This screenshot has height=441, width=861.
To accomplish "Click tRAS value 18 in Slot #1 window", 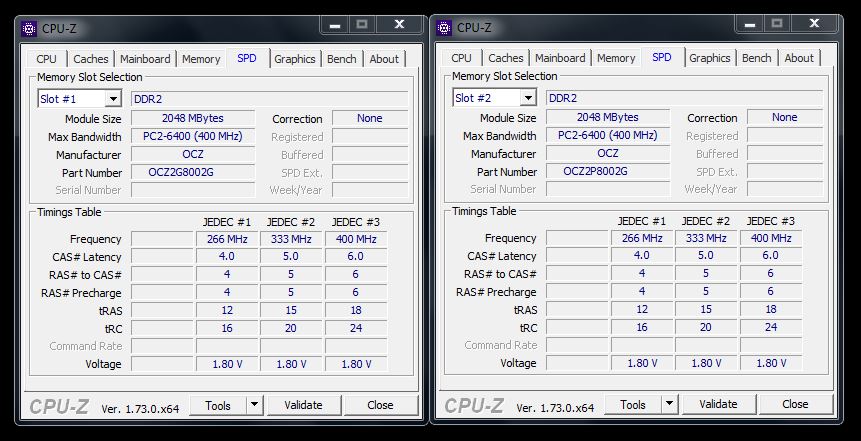I will [356, 311].
